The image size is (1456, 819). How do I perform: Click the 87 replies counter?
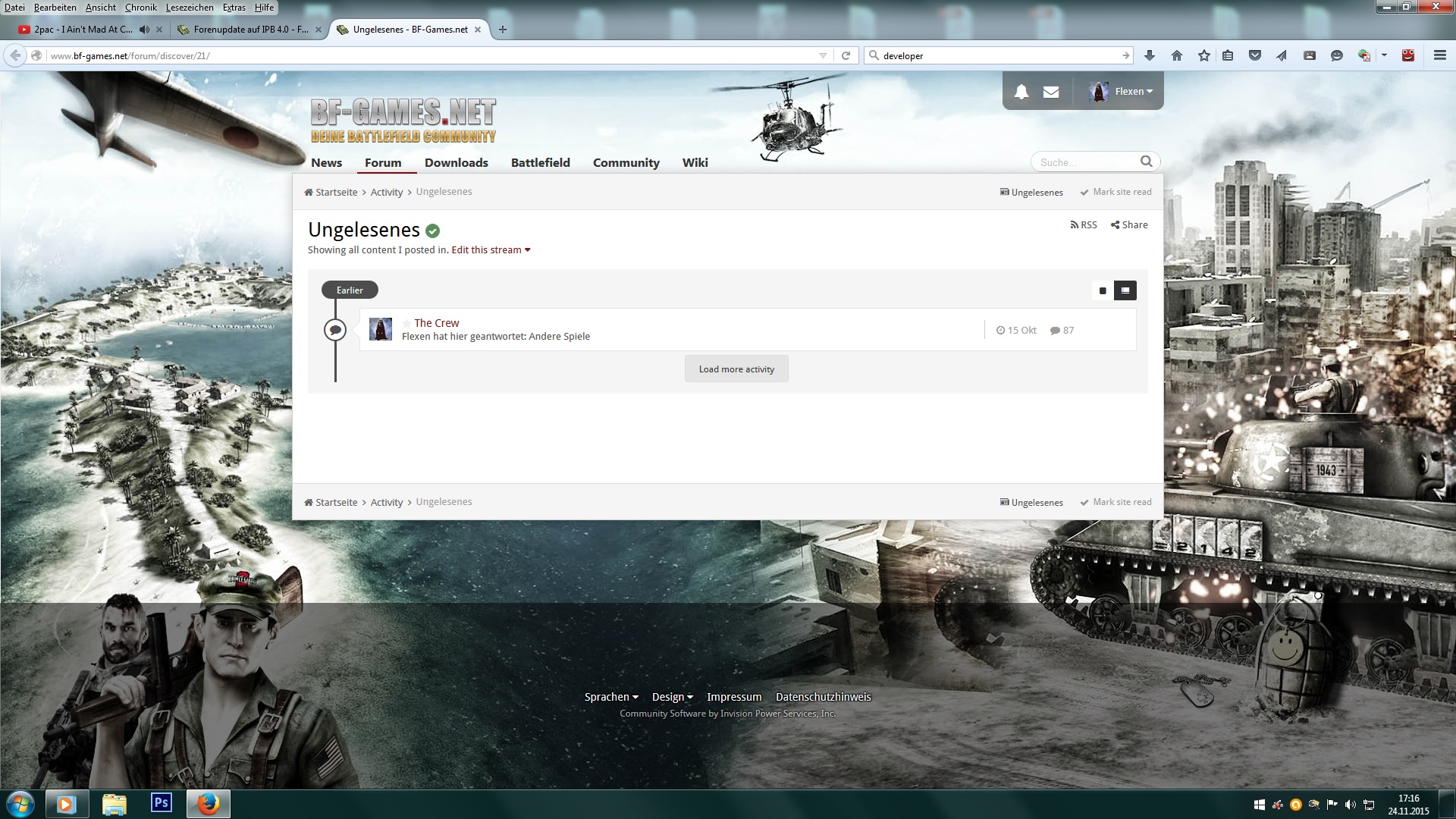[x=1062, y=330]
